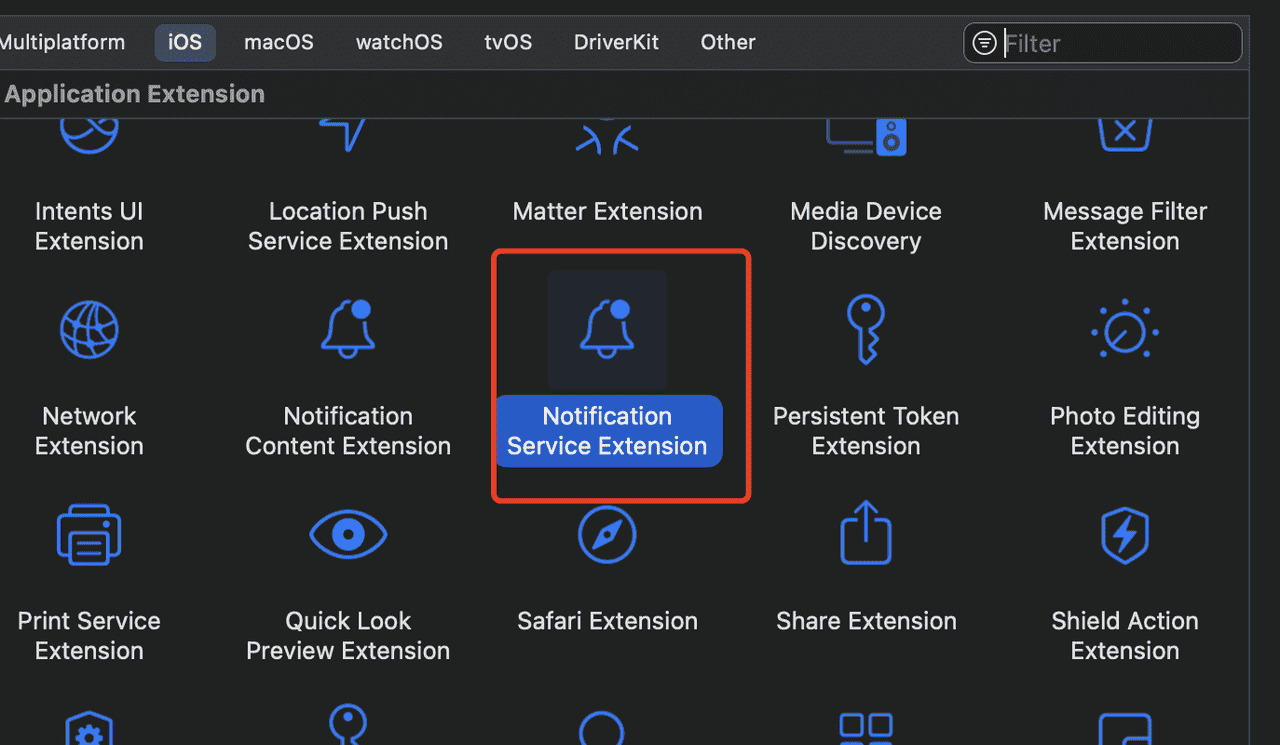Choose the Quick Look Preview eye icon
This screenshot has height=745, width=1280.
[348, 535]
